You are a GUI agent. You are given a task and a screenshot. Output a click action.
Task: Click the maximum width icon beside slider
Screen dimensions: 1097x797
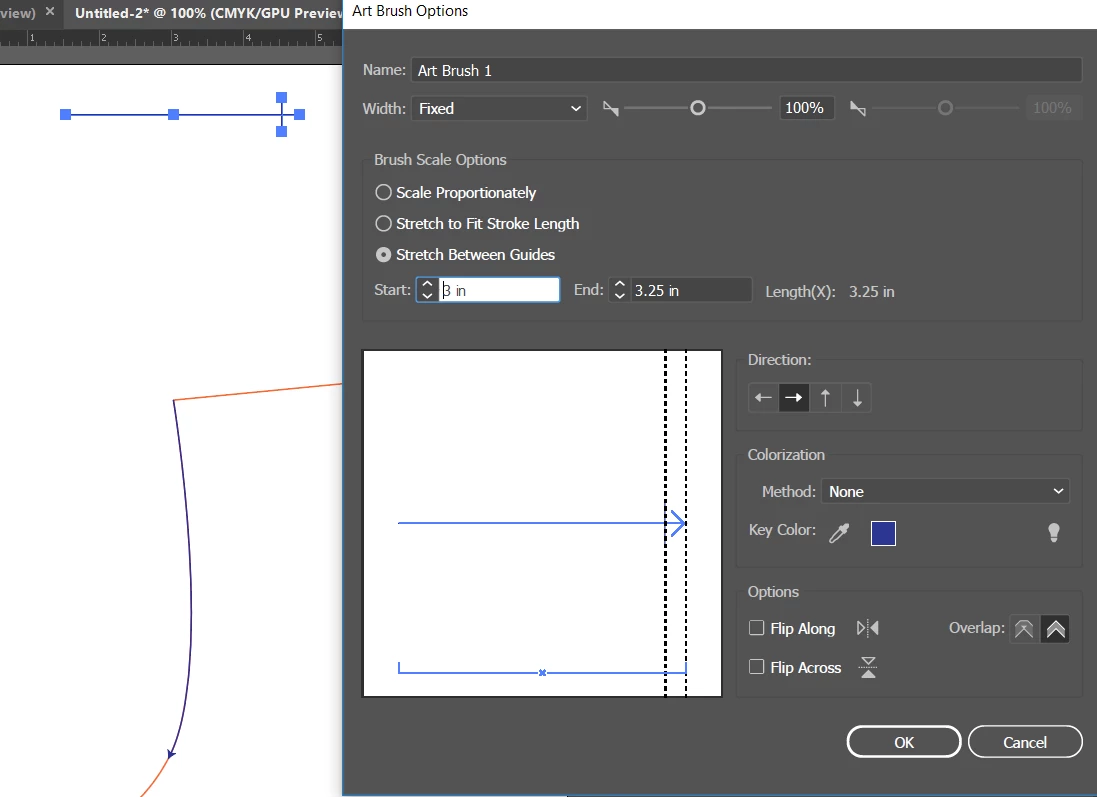858,108
